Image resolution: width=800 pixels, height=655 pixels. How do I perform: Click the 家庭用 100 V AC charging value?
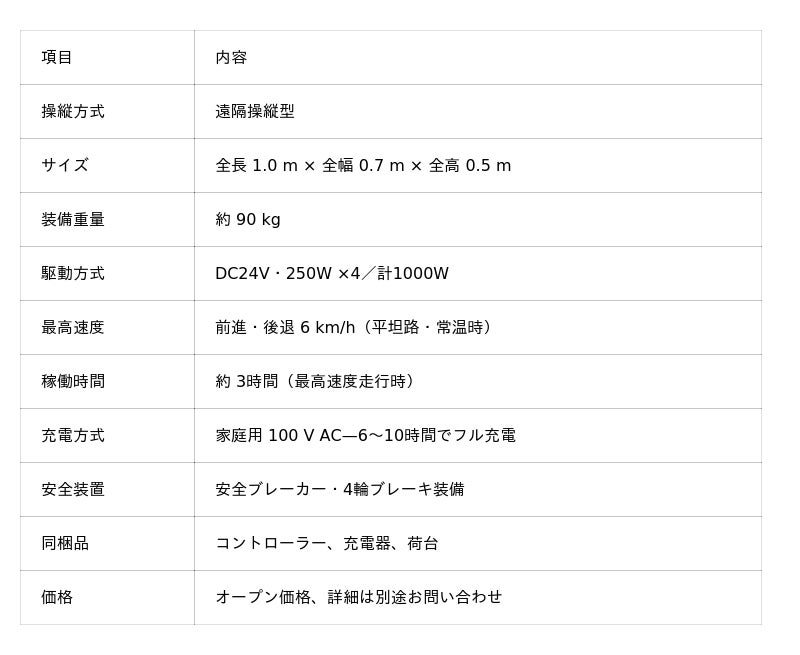365,435
